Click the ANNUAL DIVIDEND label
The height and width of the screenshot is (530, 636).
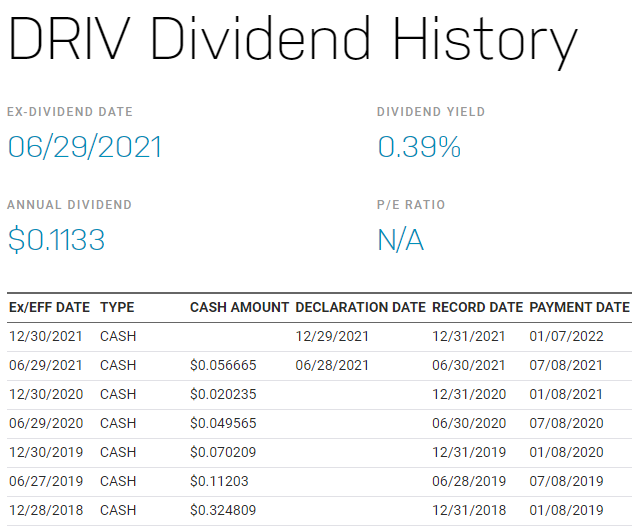tap(69, 205)
